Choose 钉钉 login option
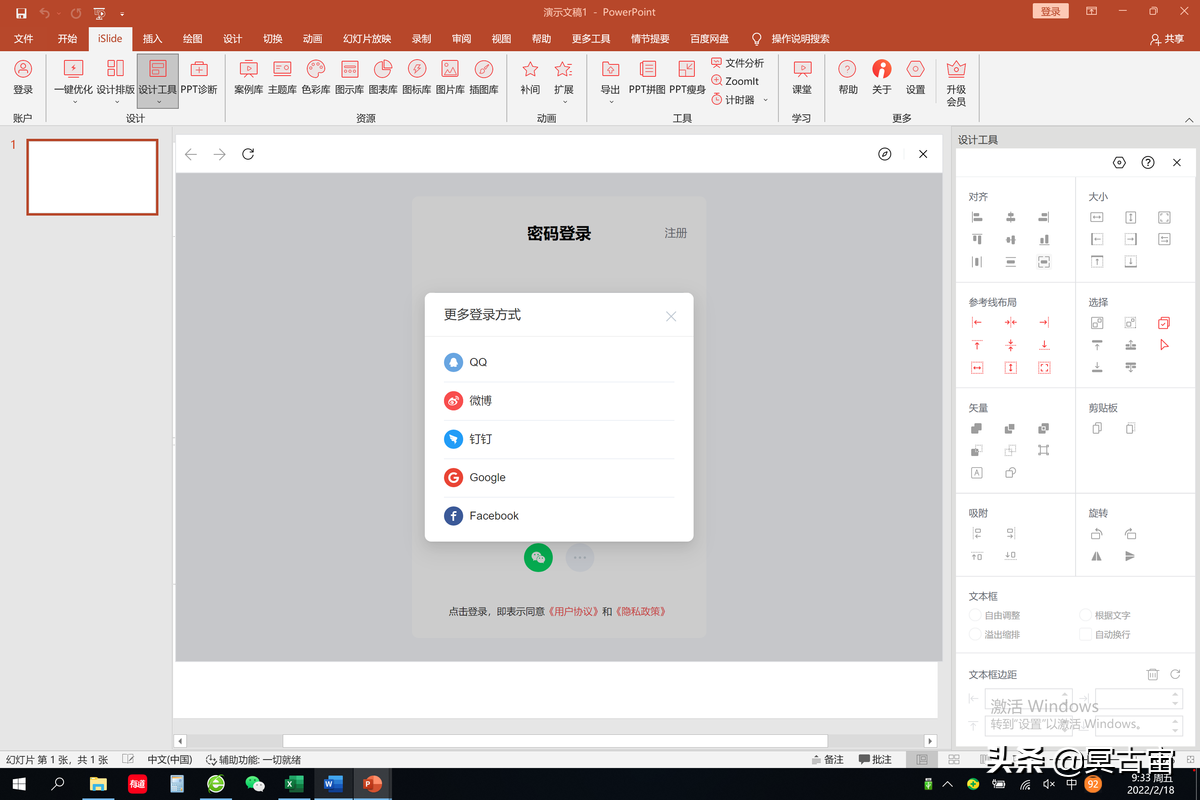Image resolution: width=1200 pixels, height=800 pixels. click(x=559, y=439)
